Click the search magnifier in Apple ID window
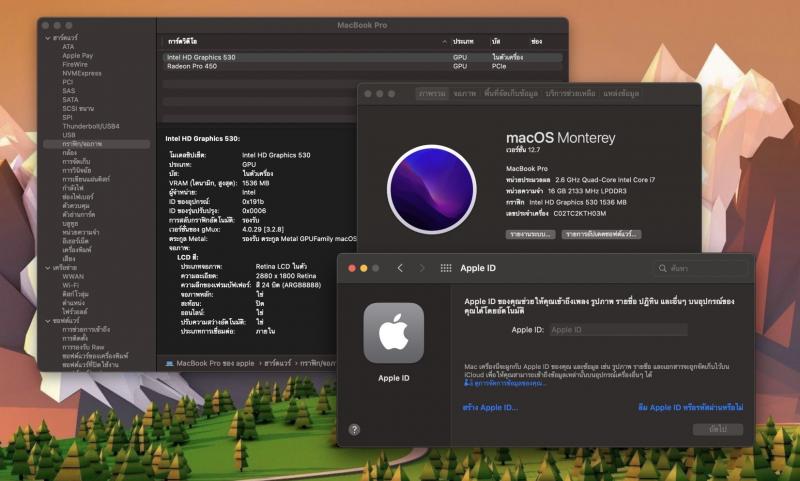The width and height of the screenshot is (800, 481). pyautogui.click(x=662, y=268)
